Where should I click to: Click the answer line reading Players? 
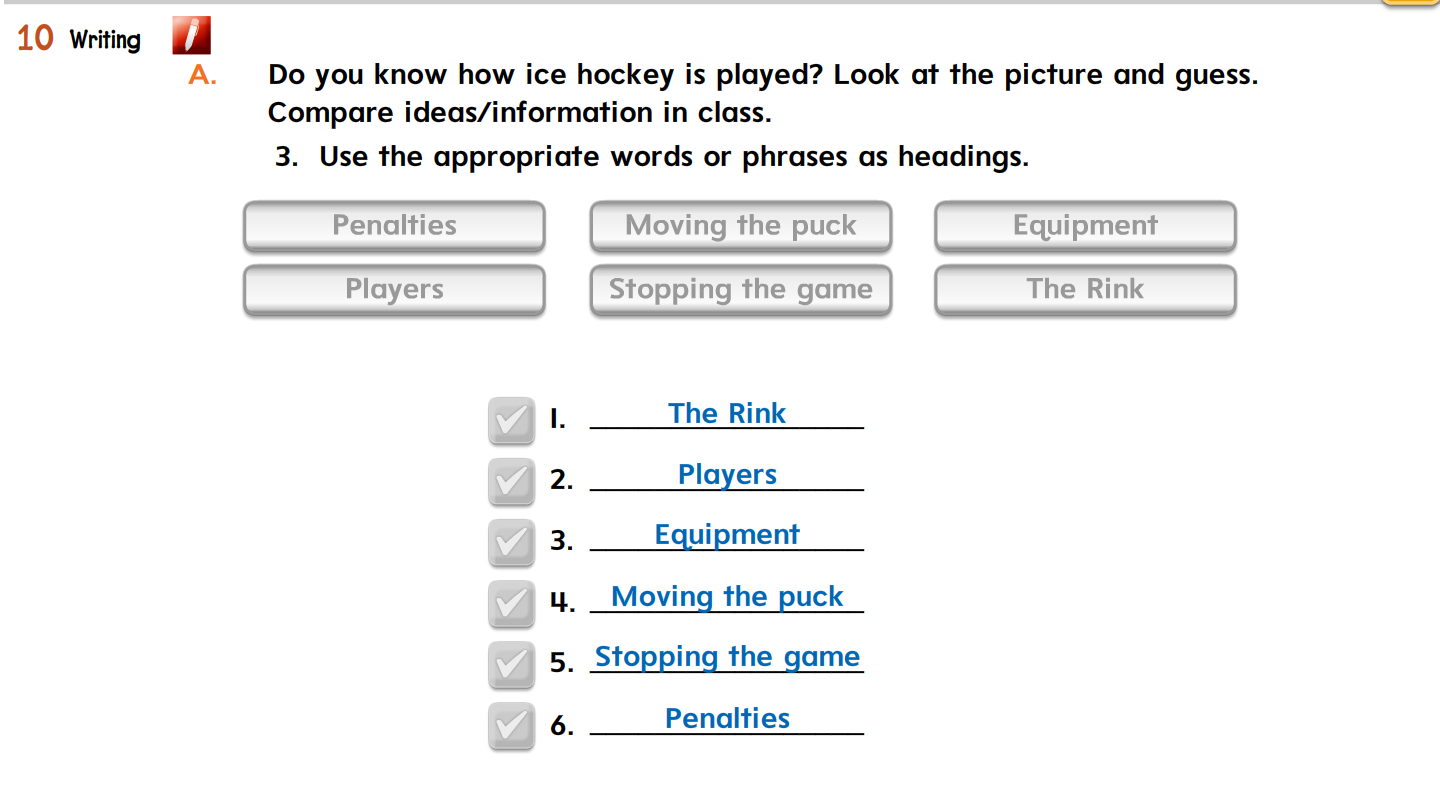coord(727,475)
